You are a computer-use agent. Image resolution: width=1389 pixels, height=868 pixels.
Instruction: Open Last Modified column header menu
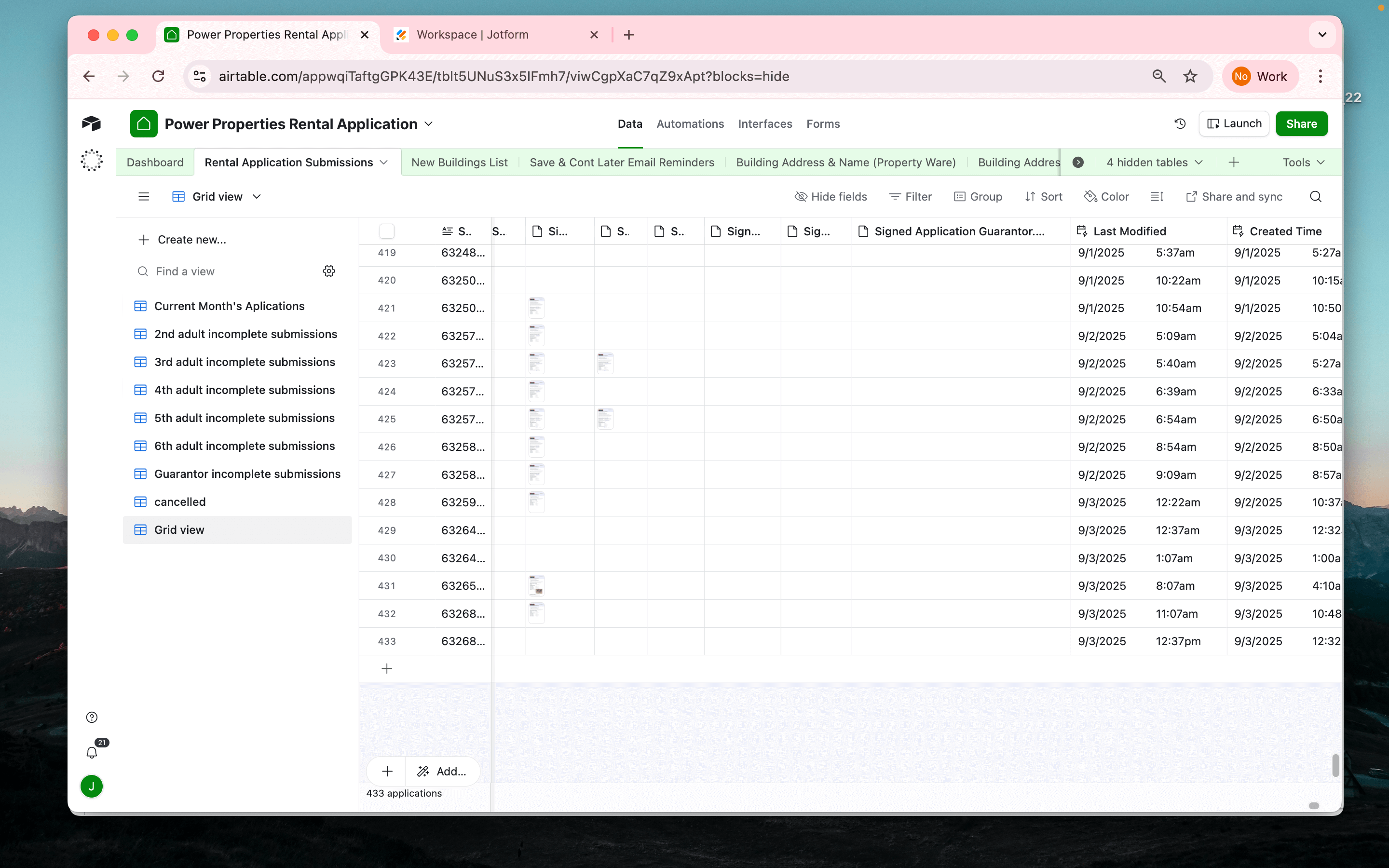[1148, 231]
